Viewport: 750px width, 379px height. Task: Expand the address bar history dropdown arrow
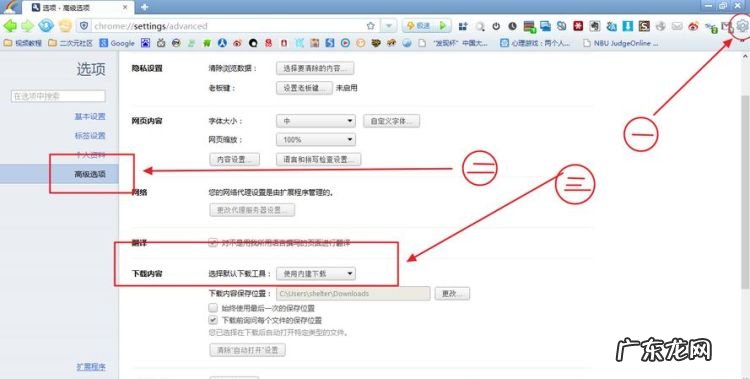(389, 26)
